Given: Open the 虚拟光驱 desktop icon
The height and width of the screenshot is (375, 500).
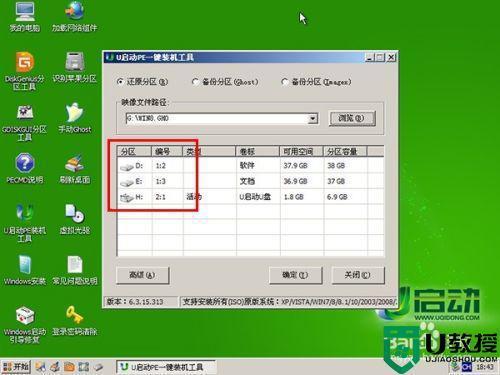Looking at the screenshot, I should coord(75,219).
